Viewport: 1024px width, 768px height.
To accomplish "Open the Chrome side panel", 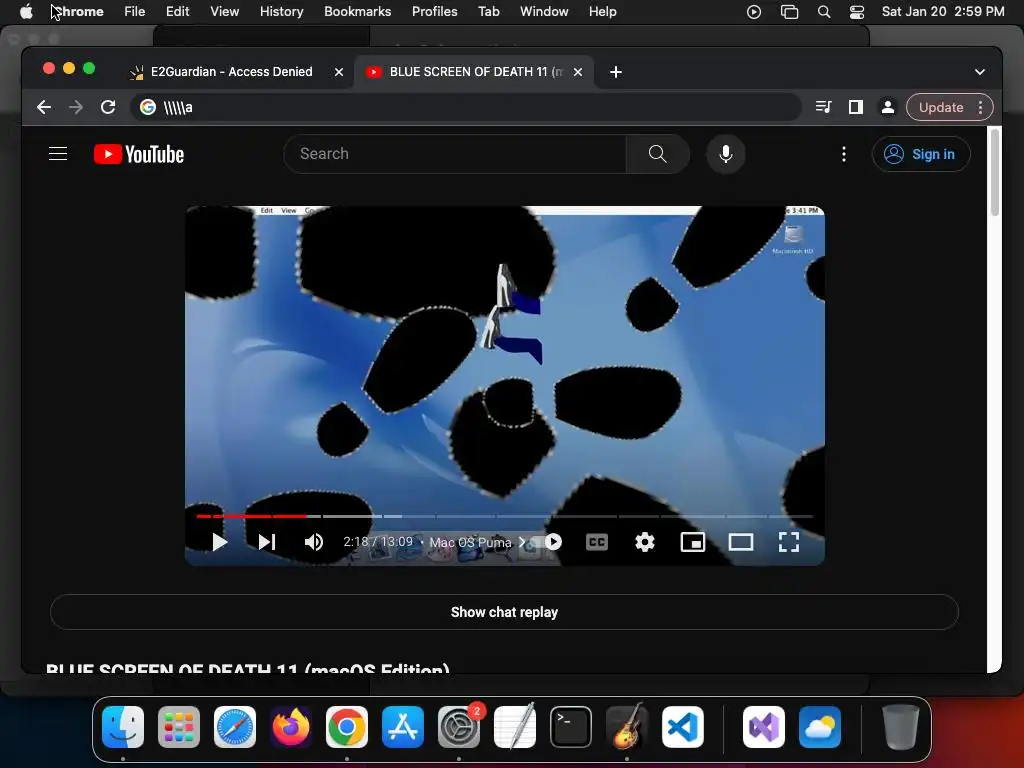I will 856,107.
